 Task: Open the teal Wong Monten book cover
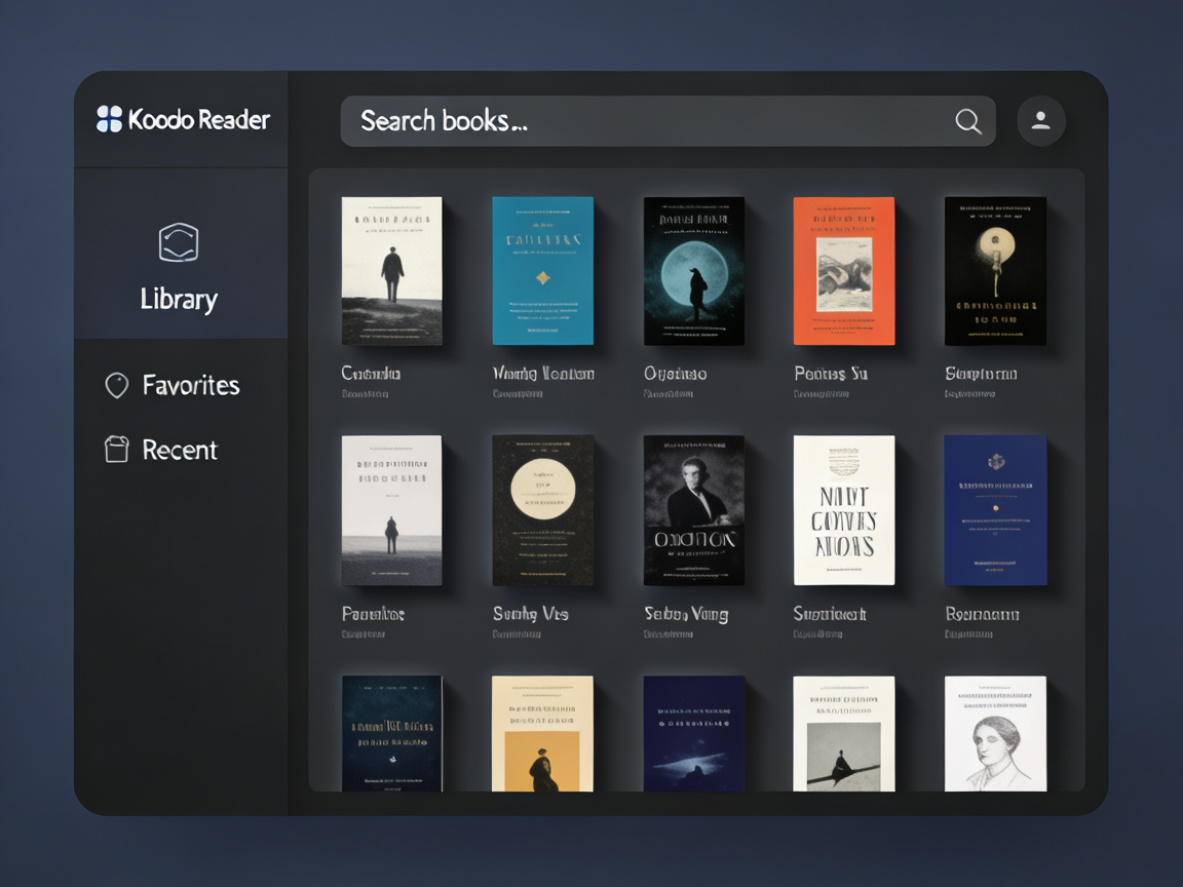click(x=543, y=269)
